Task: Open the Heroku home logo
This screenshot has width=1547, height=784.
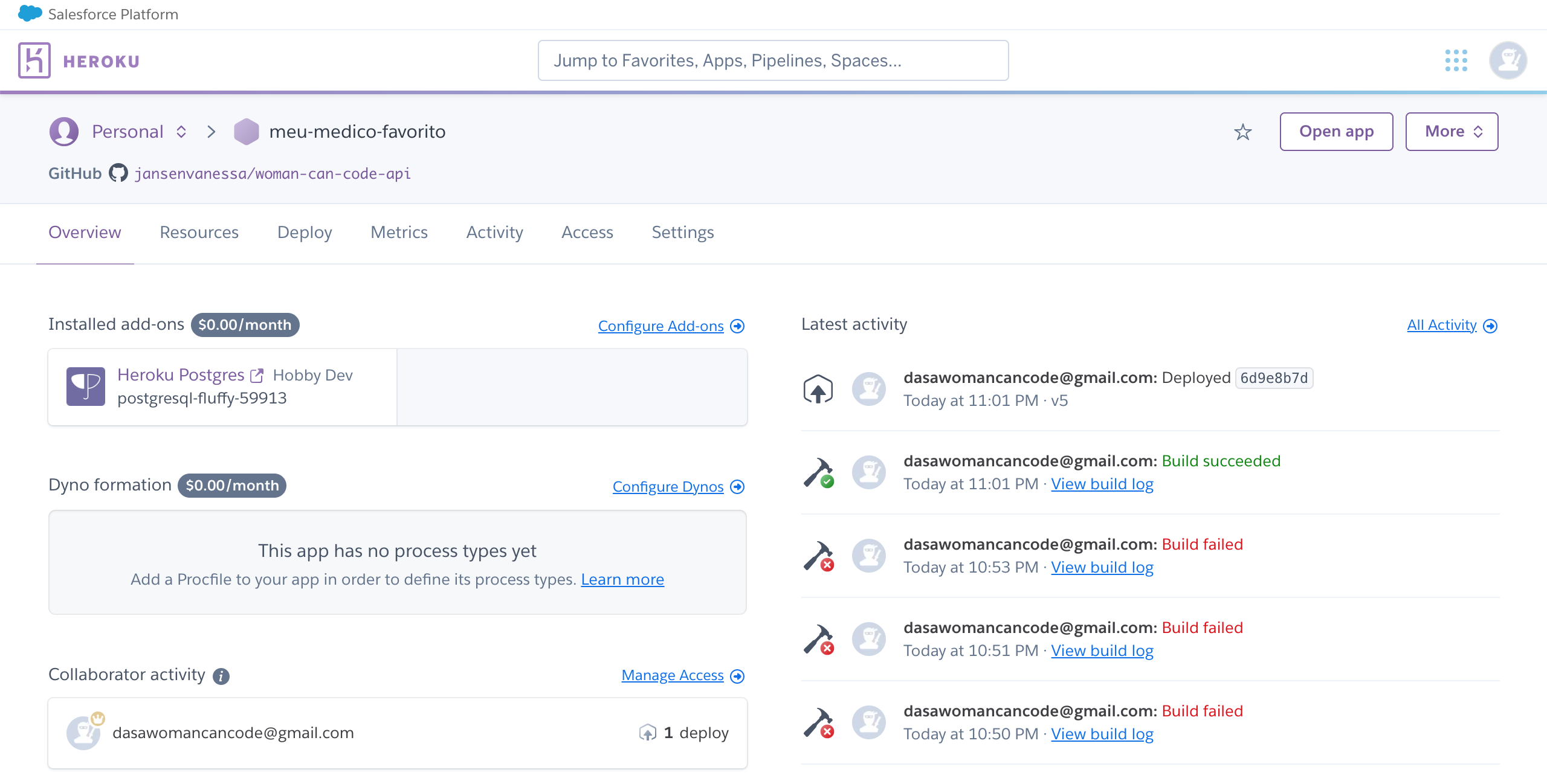Action: coord(34,60)
